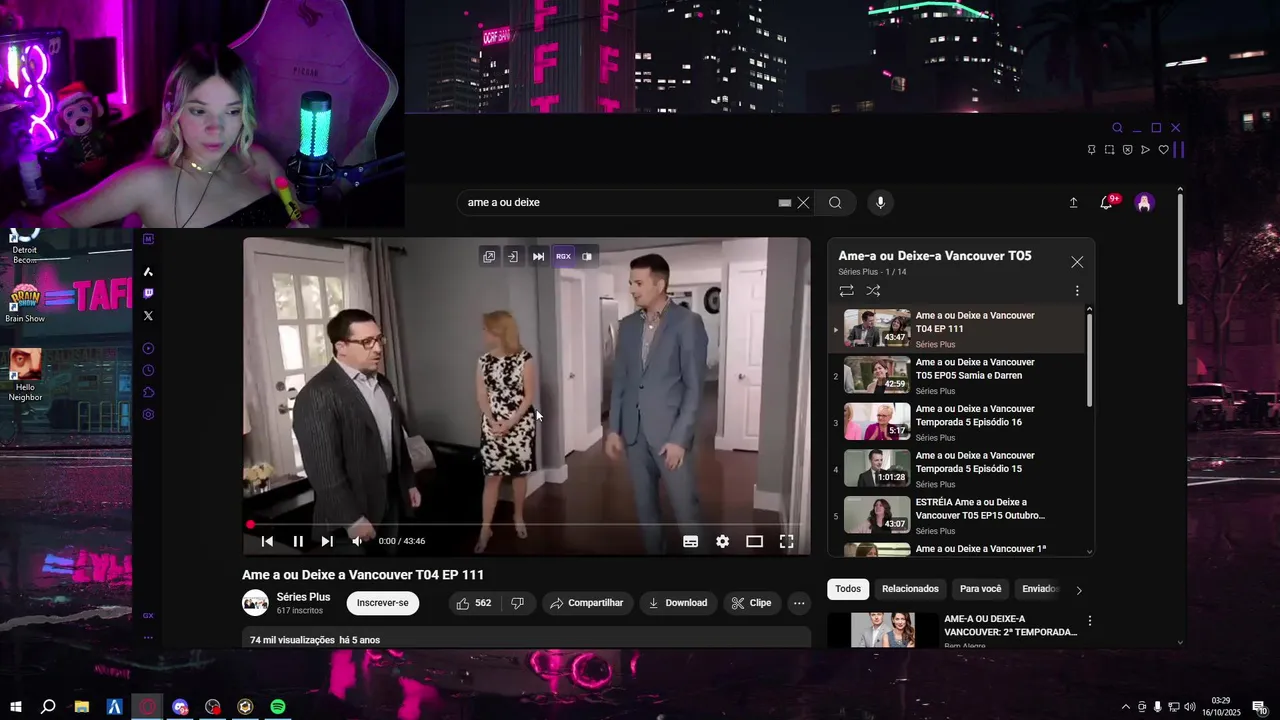
Task: Pause the video
Action: click(x=298, y=541)
